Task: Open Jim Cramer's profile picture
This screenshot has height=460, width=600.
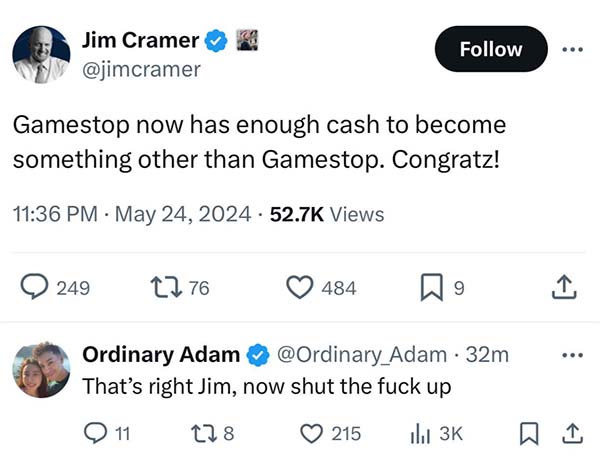Action: point(41,54)
